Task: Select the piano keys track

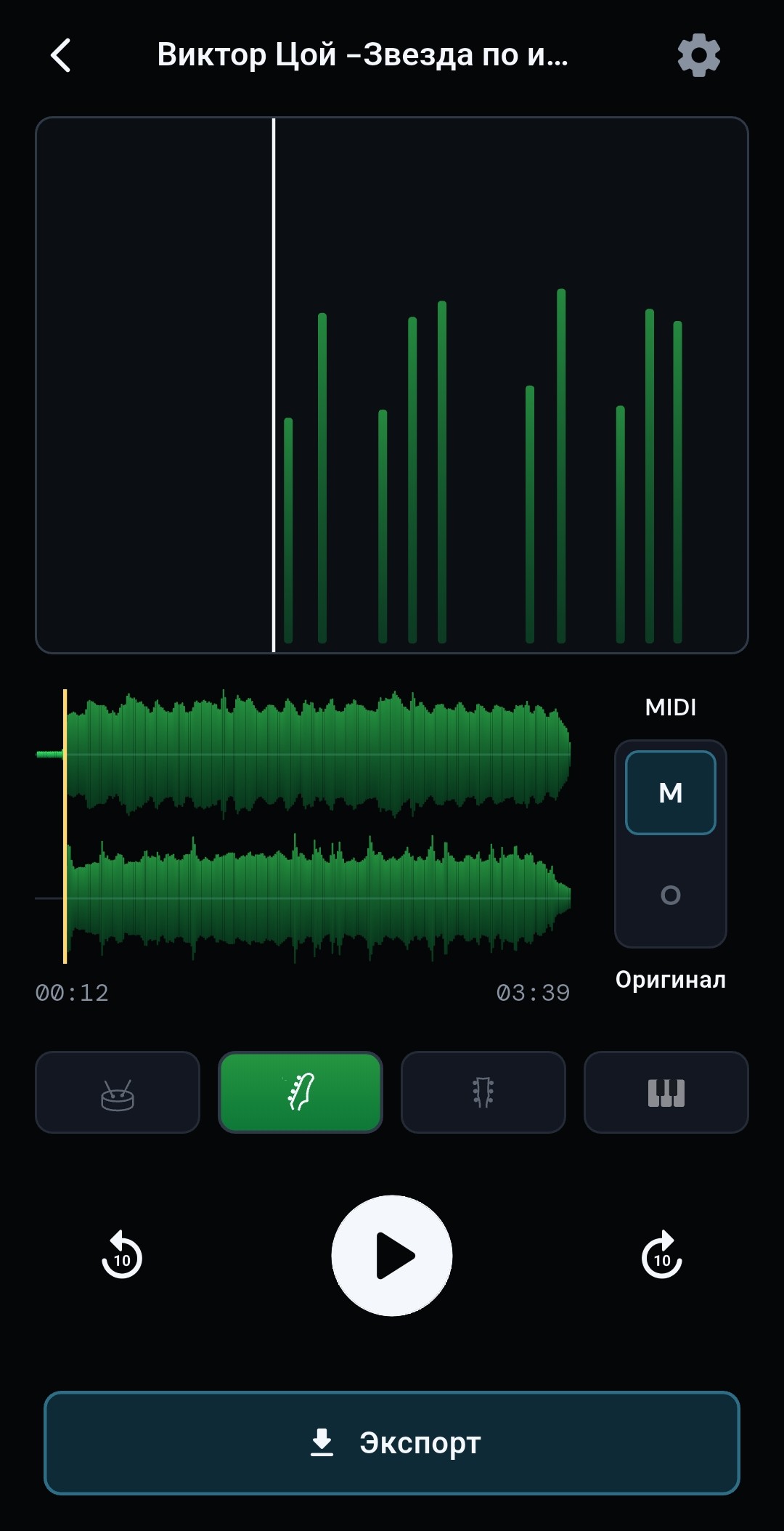Action: [x=666, y=1092]
